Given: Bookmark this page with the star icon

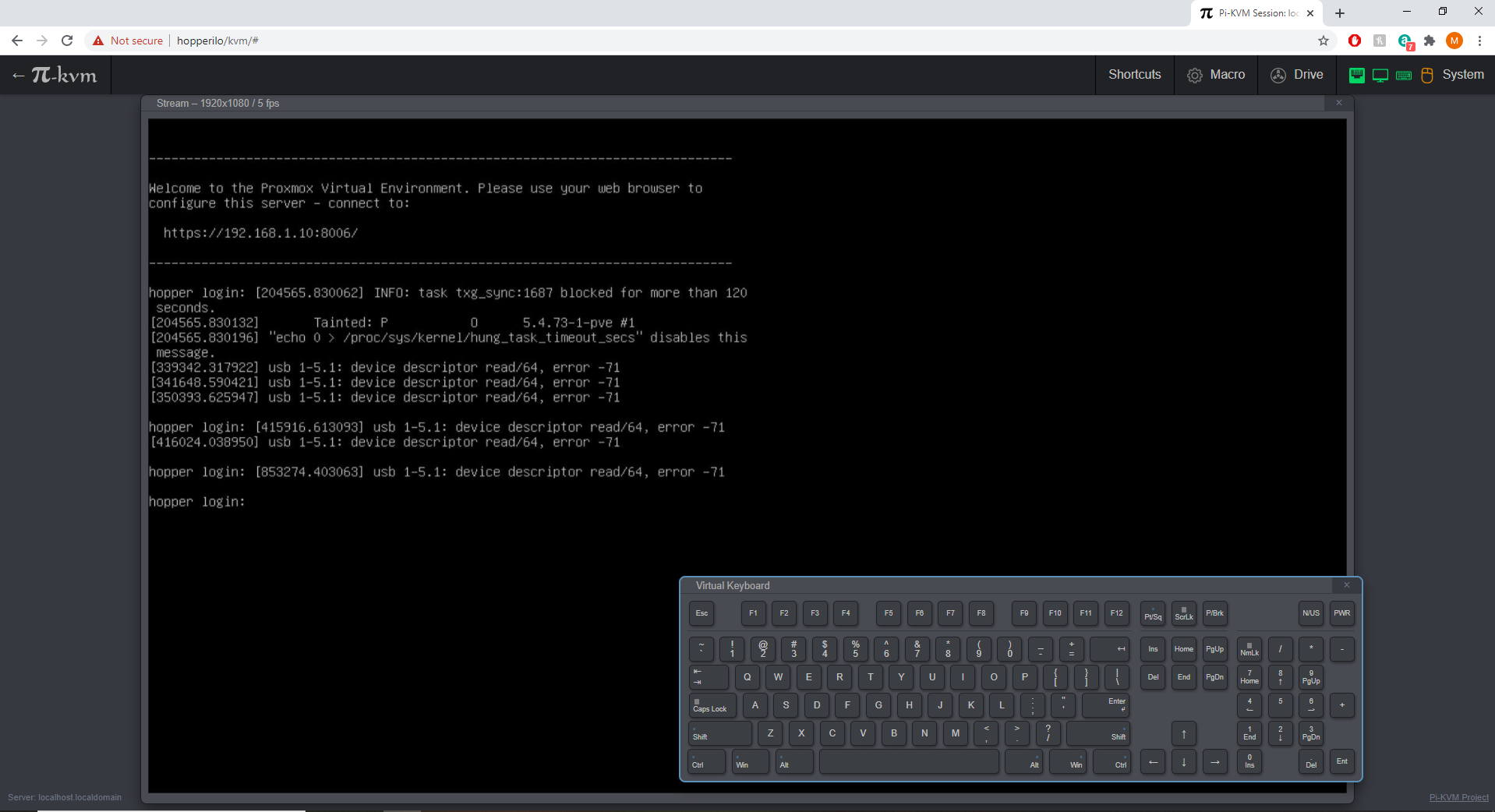Looking at the screenshot, I should (1323, 41).
